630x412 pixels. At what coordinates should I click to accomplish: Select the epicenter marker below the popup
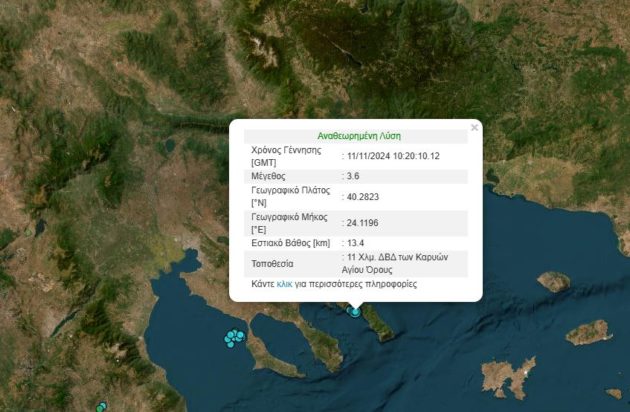tap(355, 311)
